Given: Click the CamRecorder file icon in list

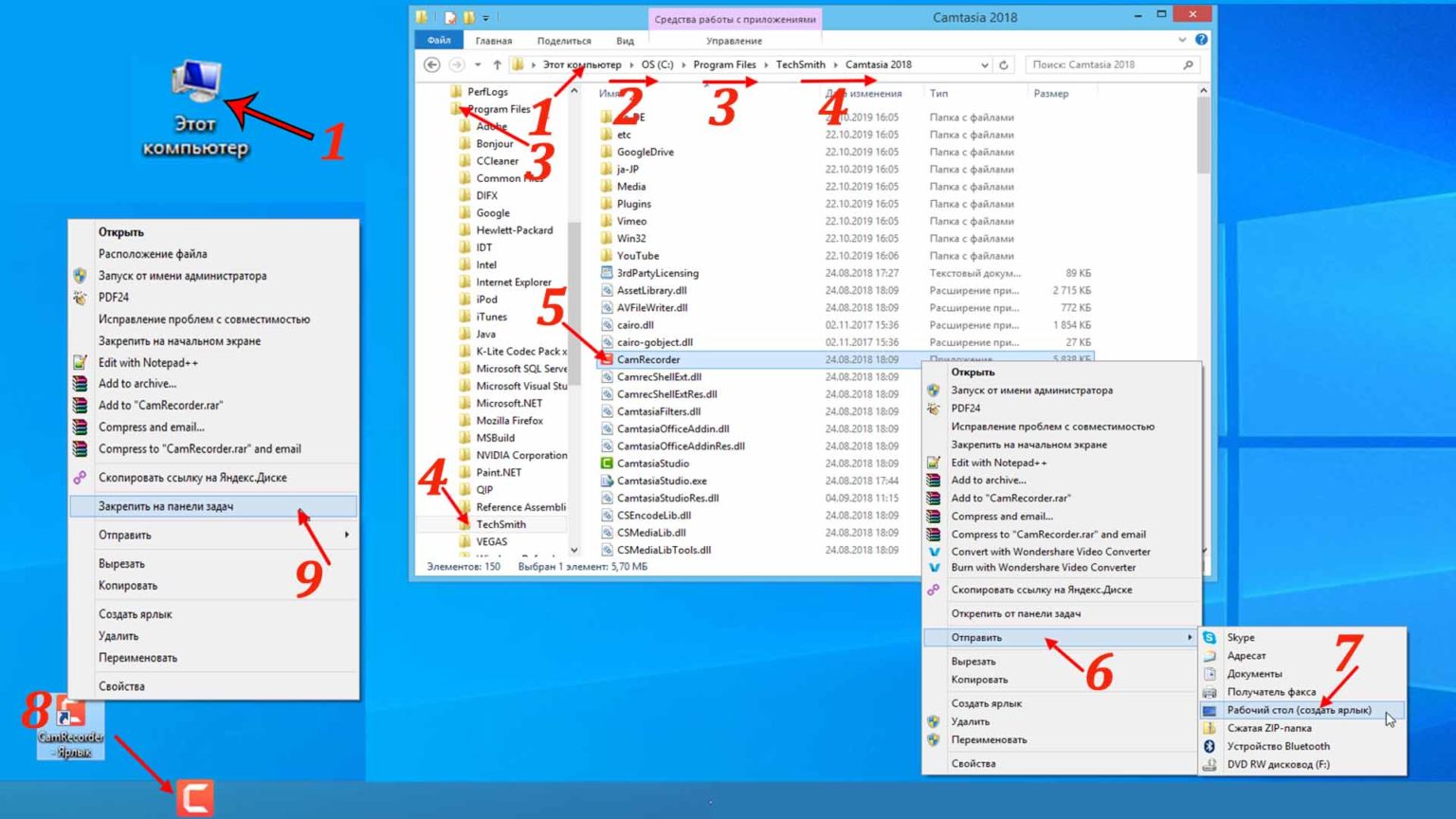Looking at the screenshot, I should [x=607, y=359].
